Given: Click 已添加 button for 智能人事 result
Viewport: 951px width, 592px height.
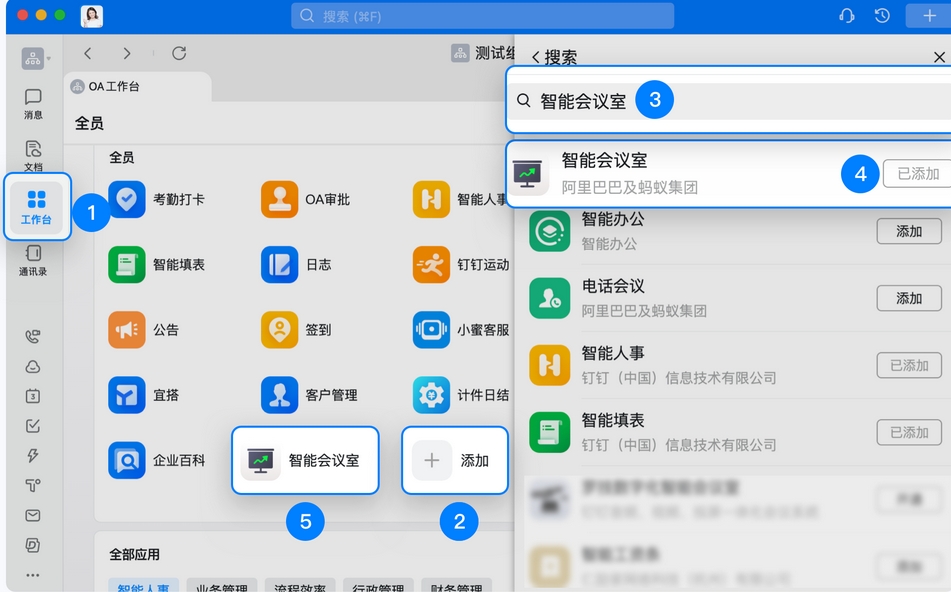Looking at the screenshot, I should [x=909, y=365].
